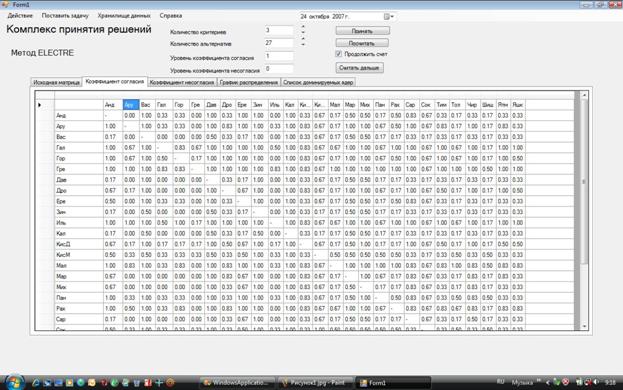This screenshot has height=390, width=623.
Task: Select the Коэффициент согласия tab
Action: point(115,81)
